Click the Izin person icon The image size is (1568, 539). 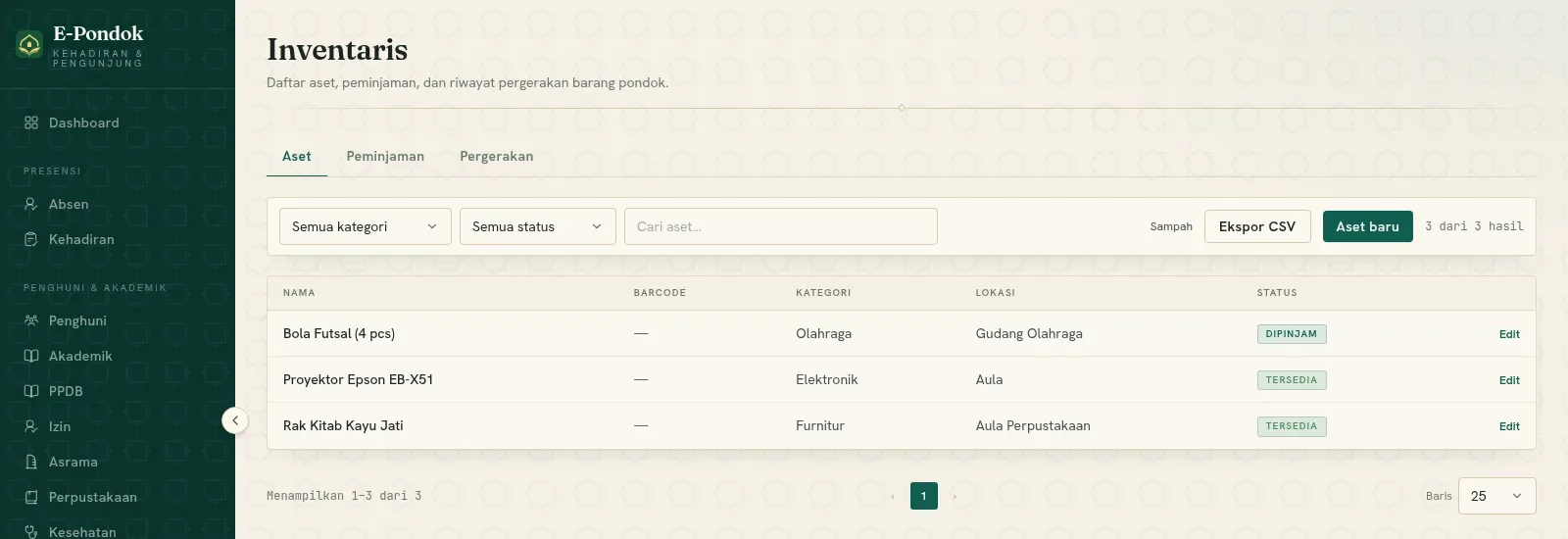[x=31, y=426]
